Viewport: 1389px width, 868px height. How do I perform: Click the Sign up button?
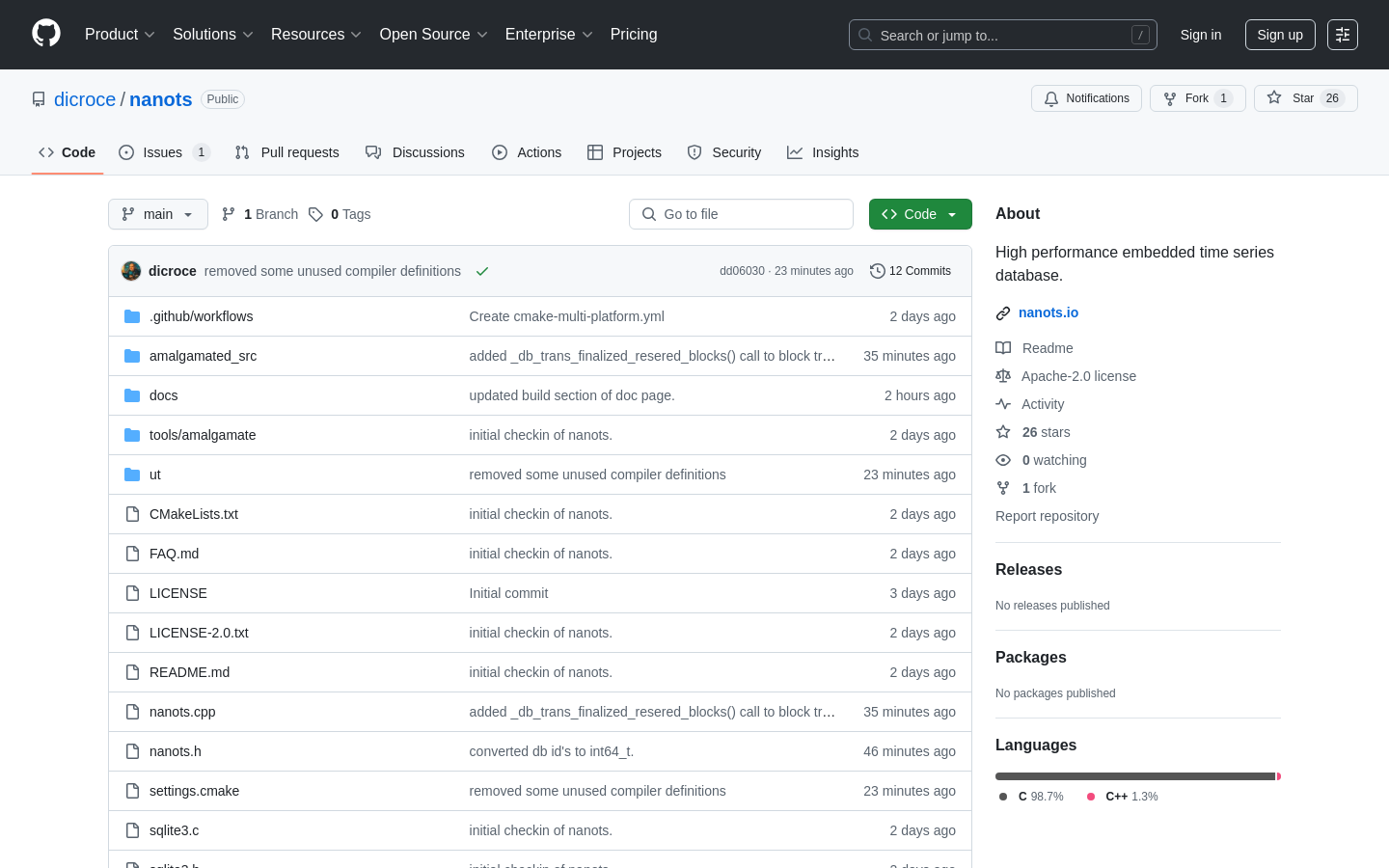click(1280, 35)
